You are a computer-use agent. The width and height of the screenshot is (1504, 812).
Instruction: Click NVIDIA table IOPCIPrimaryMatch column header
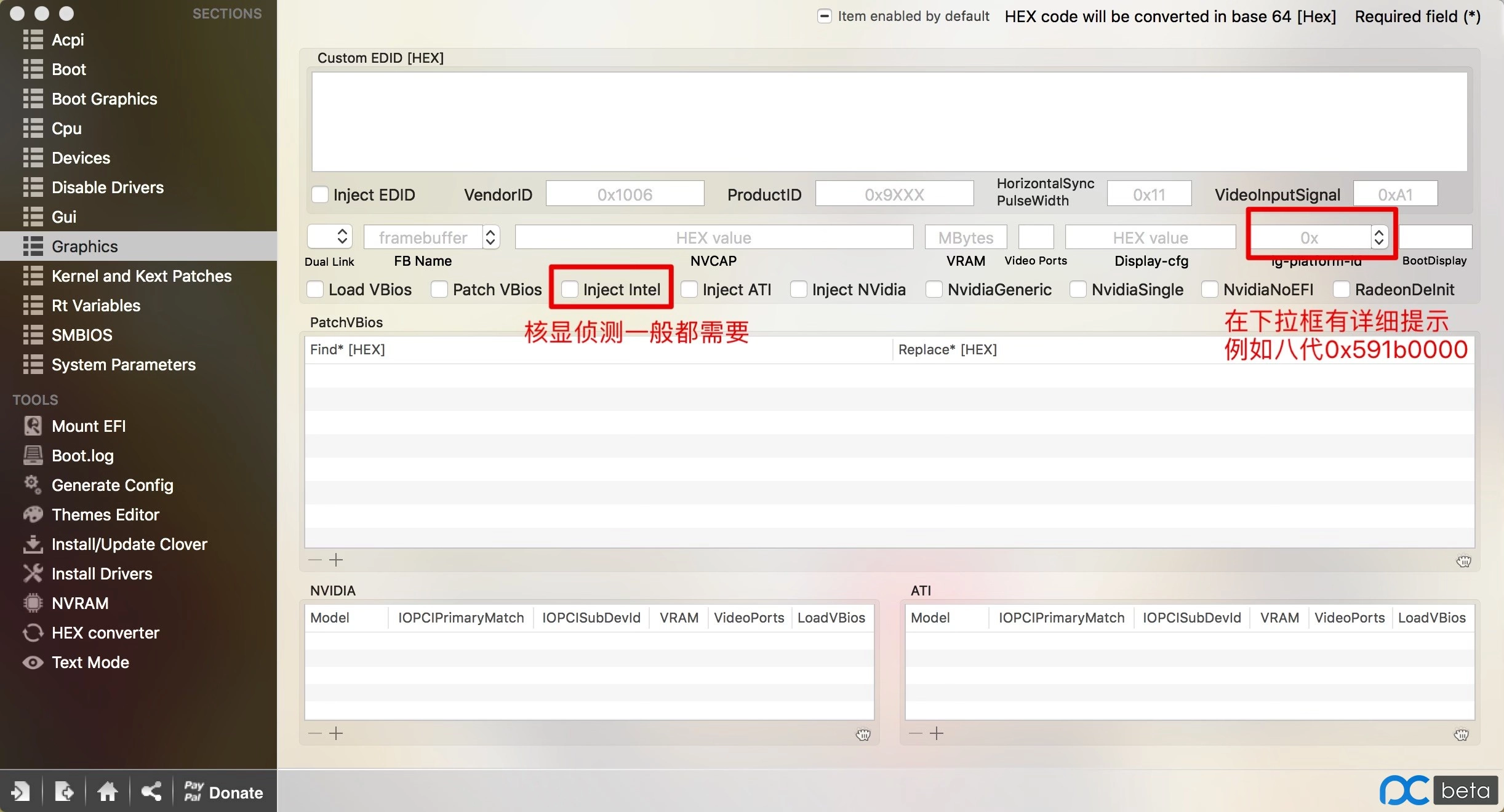point(461,618)
